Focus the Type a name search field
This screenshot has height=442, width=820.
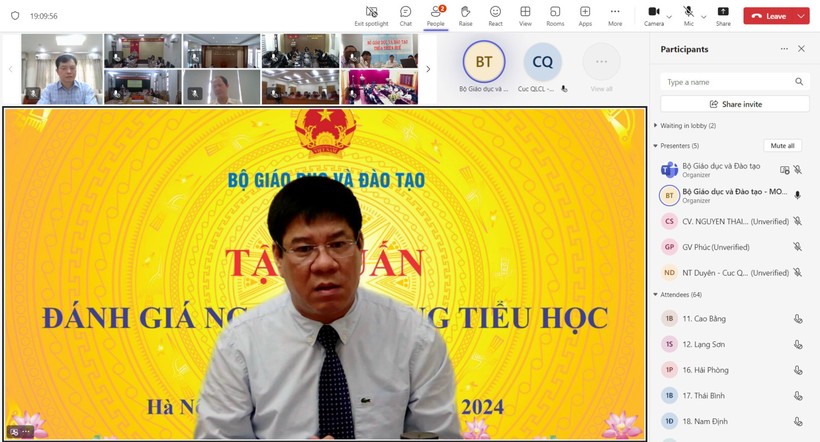point(735,82)
